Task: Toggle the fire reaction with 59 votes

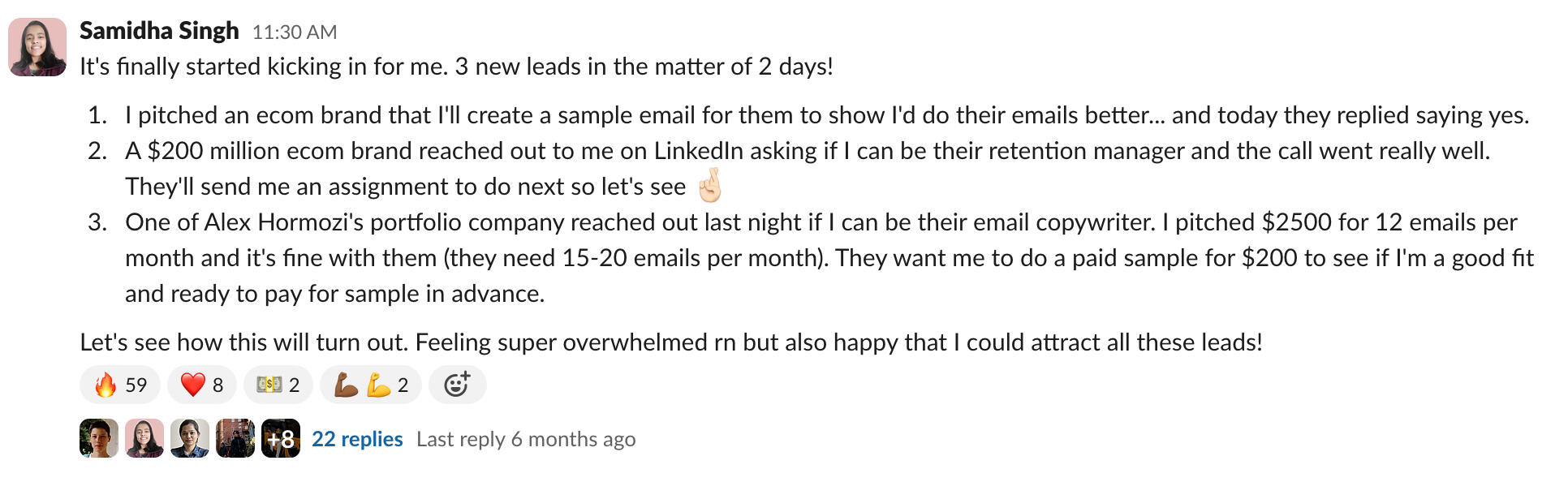Action: pos(122,385)
